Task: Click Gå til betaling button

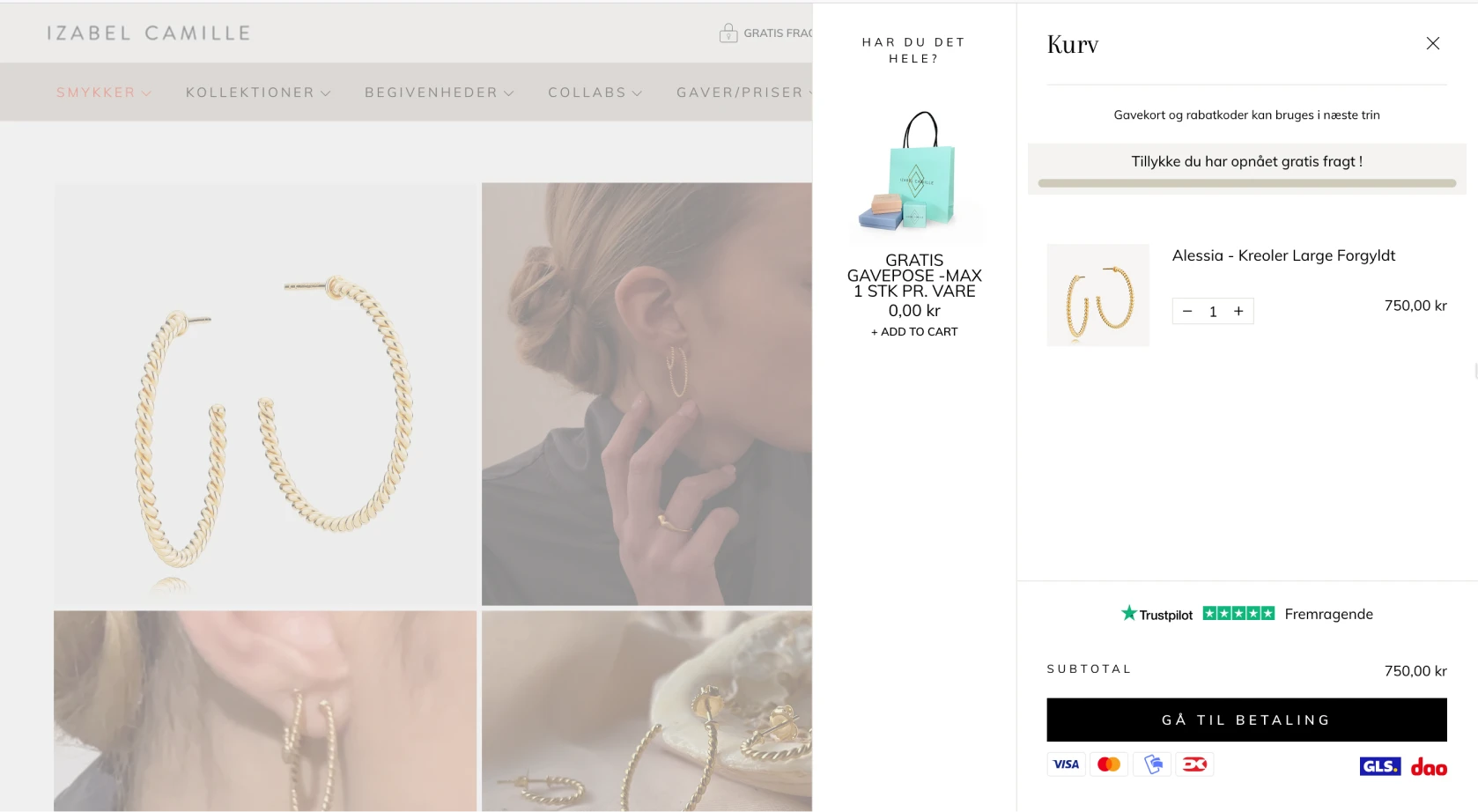Action: [x=1246, y=720]
